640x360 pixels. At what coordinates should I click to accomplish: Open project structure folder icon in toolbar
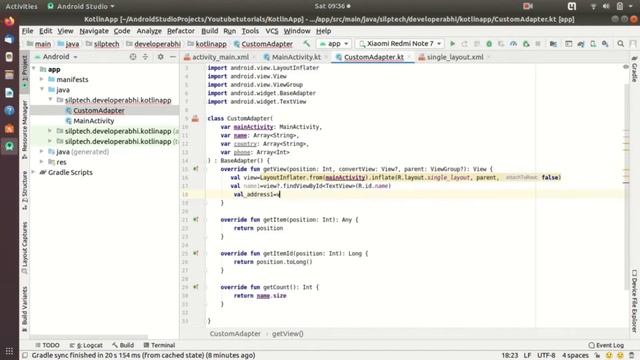click(x=553, y=43)
